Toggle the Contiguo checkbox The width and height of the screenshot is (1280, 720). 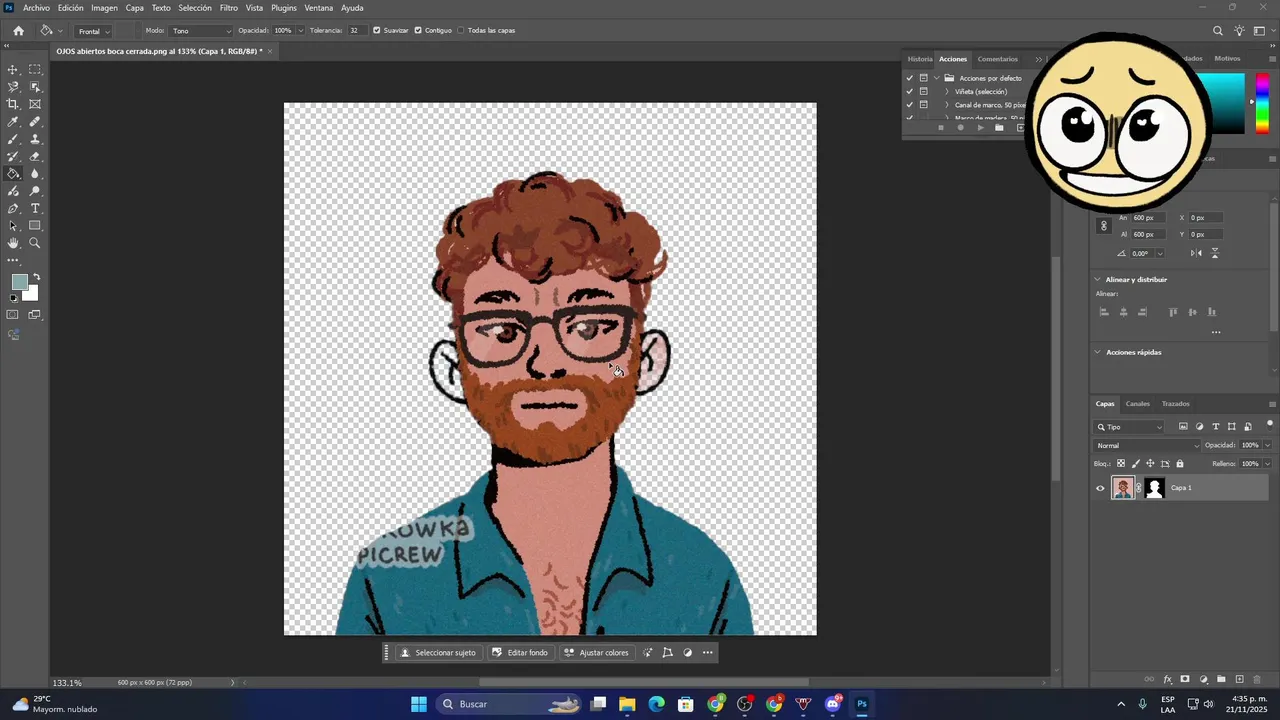point(418,31)
